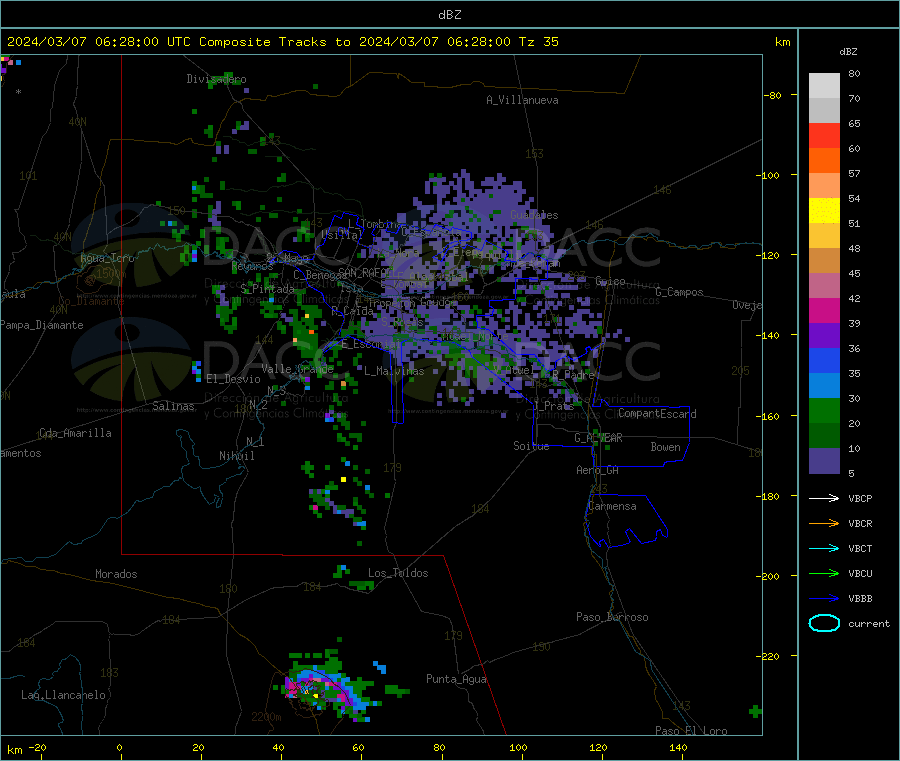Click the '-80' km mark on right axis
900x761 pixels.
pyautogui.click(x=773, y=95)
